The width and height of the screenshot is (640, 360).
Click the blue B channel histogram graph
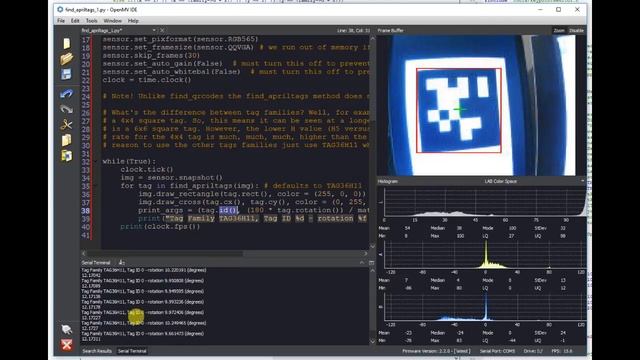point(485,307)
